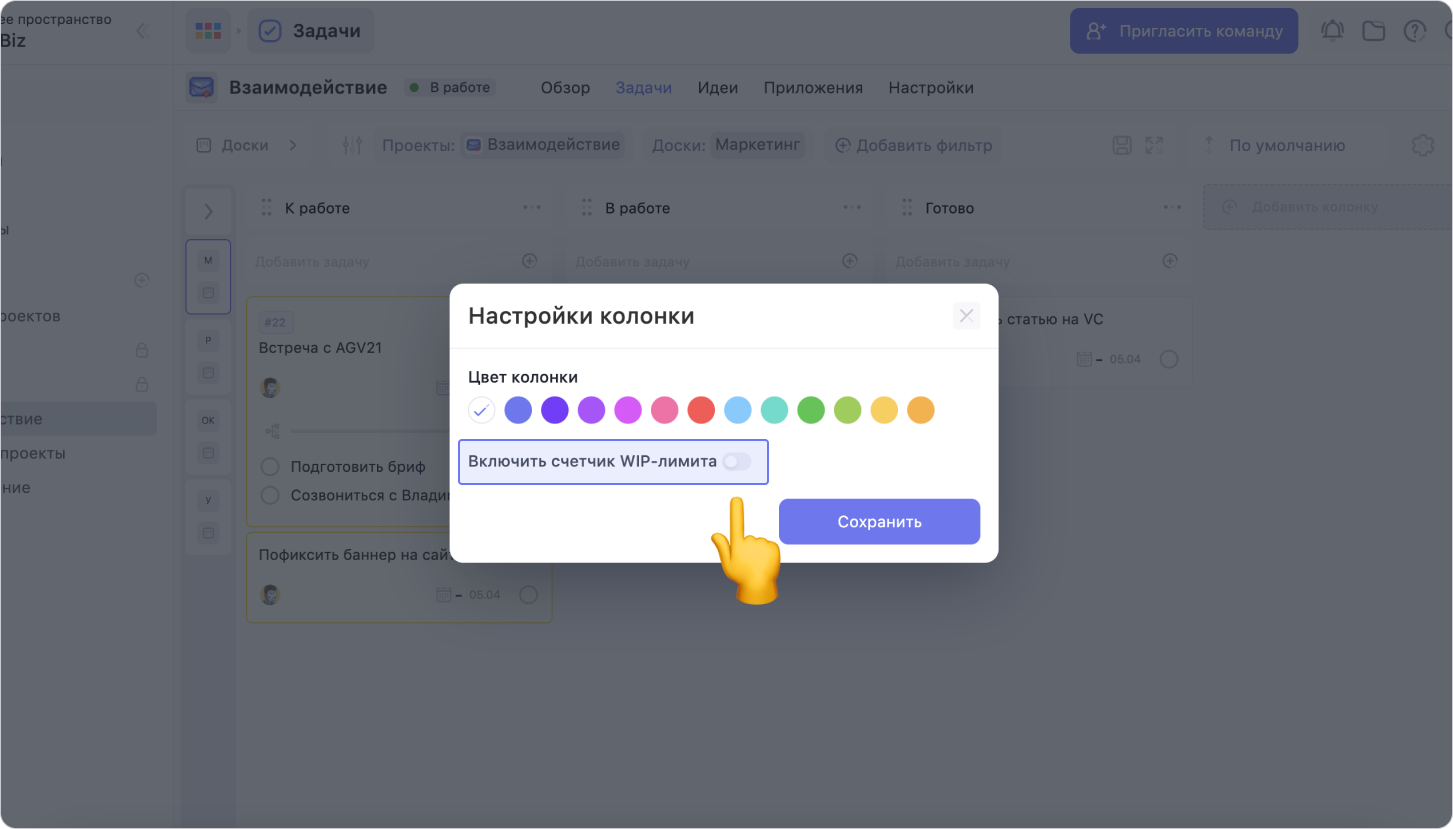Click completion circle on статью на VC card
Viewport: 1453px width, 829px height.
(x=1169, y=359)
